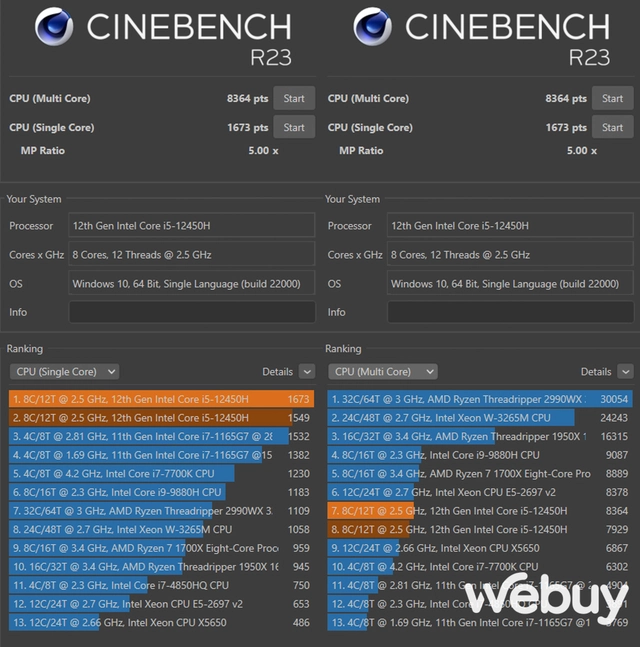Click the empty Info field in right panel
640x647 pixels.
(x=509, y=312)
